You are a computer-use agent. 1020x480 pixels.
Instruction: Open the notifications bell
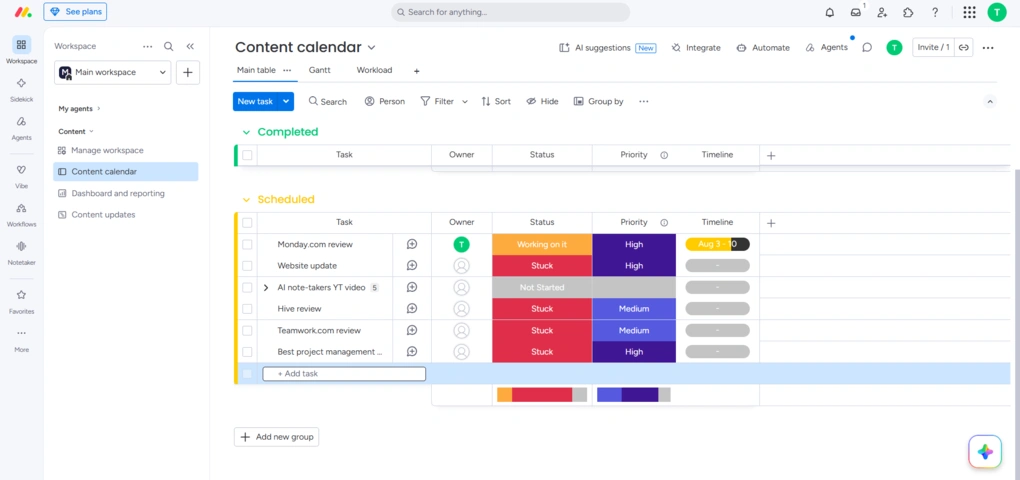click(x=829, y=12)
